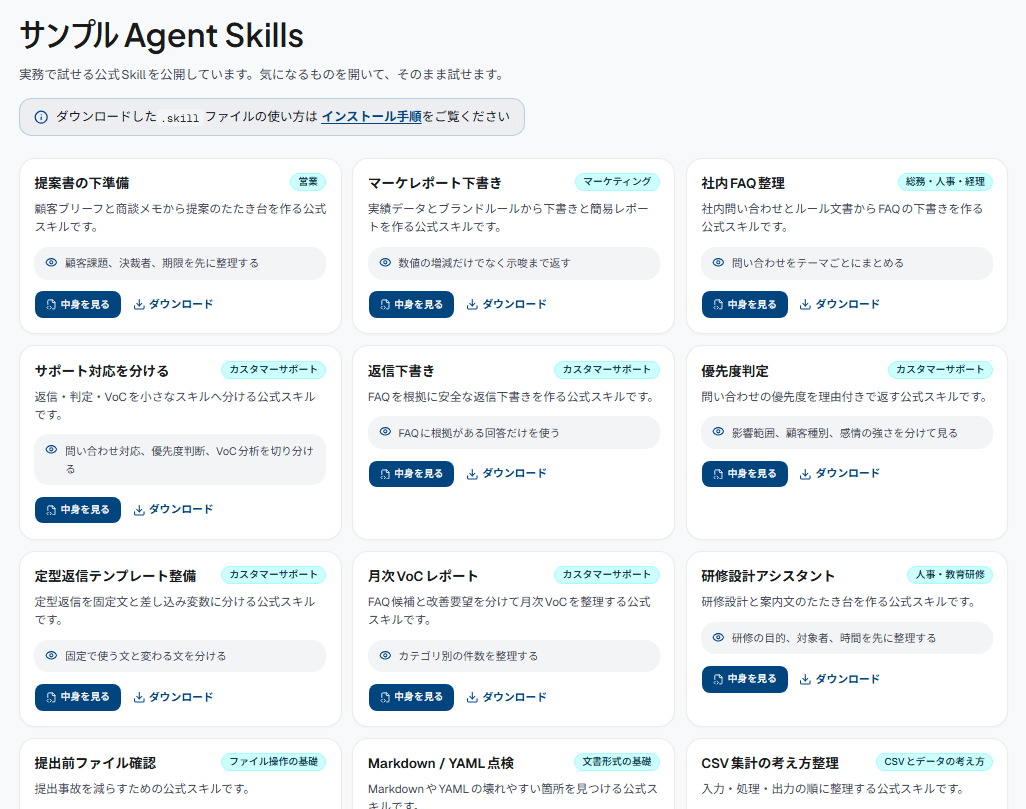The width and height of the screenshot is (1026, 809).
Task: Download the 定型返信テンプレート整備 skill
Action: (173, 697)
